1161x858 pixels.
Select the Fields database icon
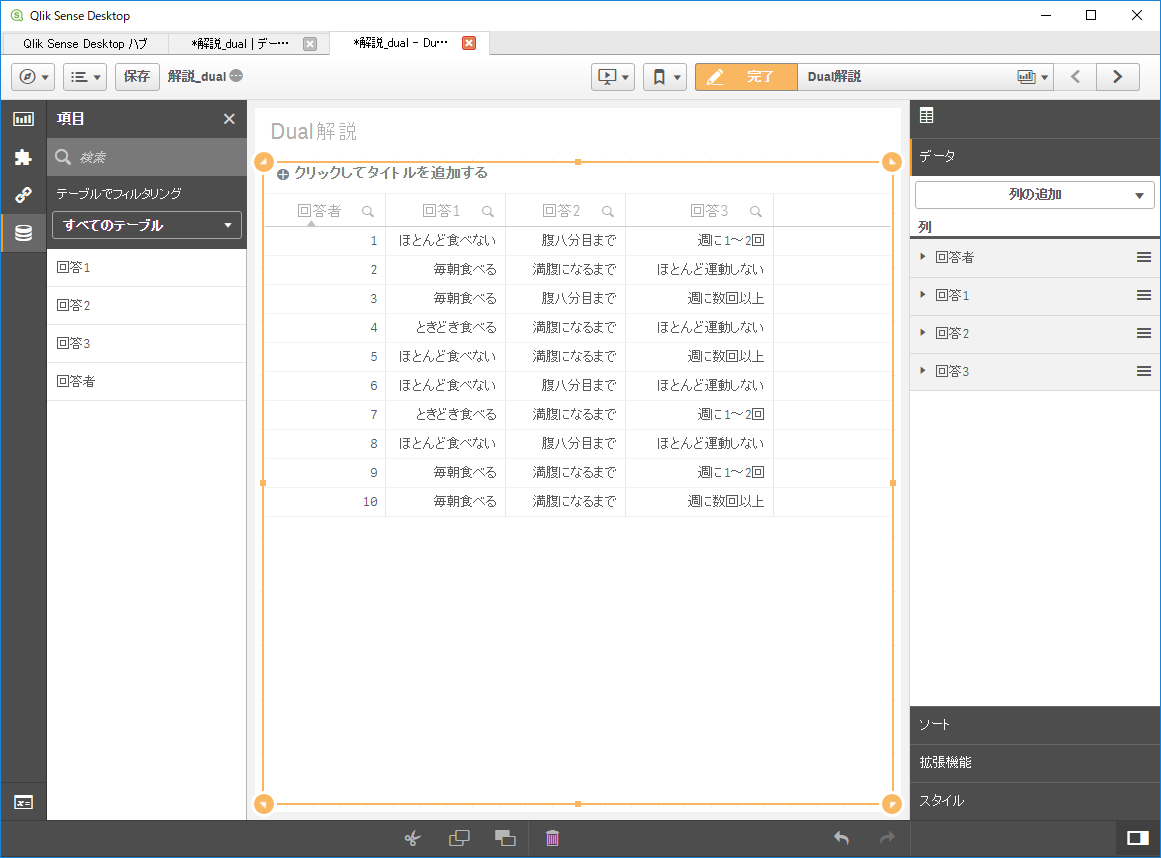tap(24, 233)
